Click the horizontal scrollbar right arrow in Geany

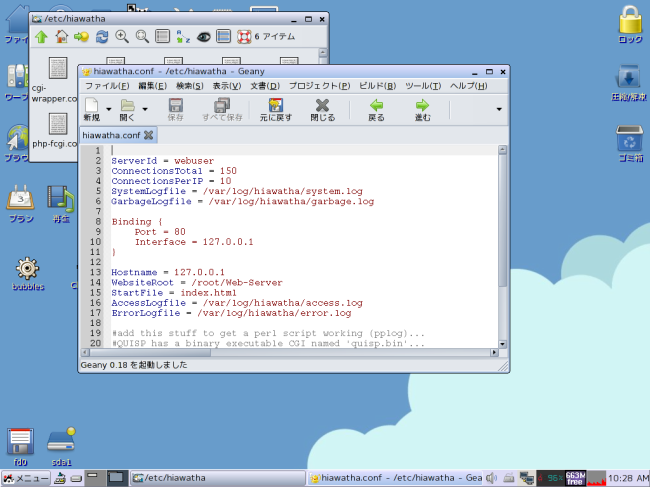[x=494, y=353]
